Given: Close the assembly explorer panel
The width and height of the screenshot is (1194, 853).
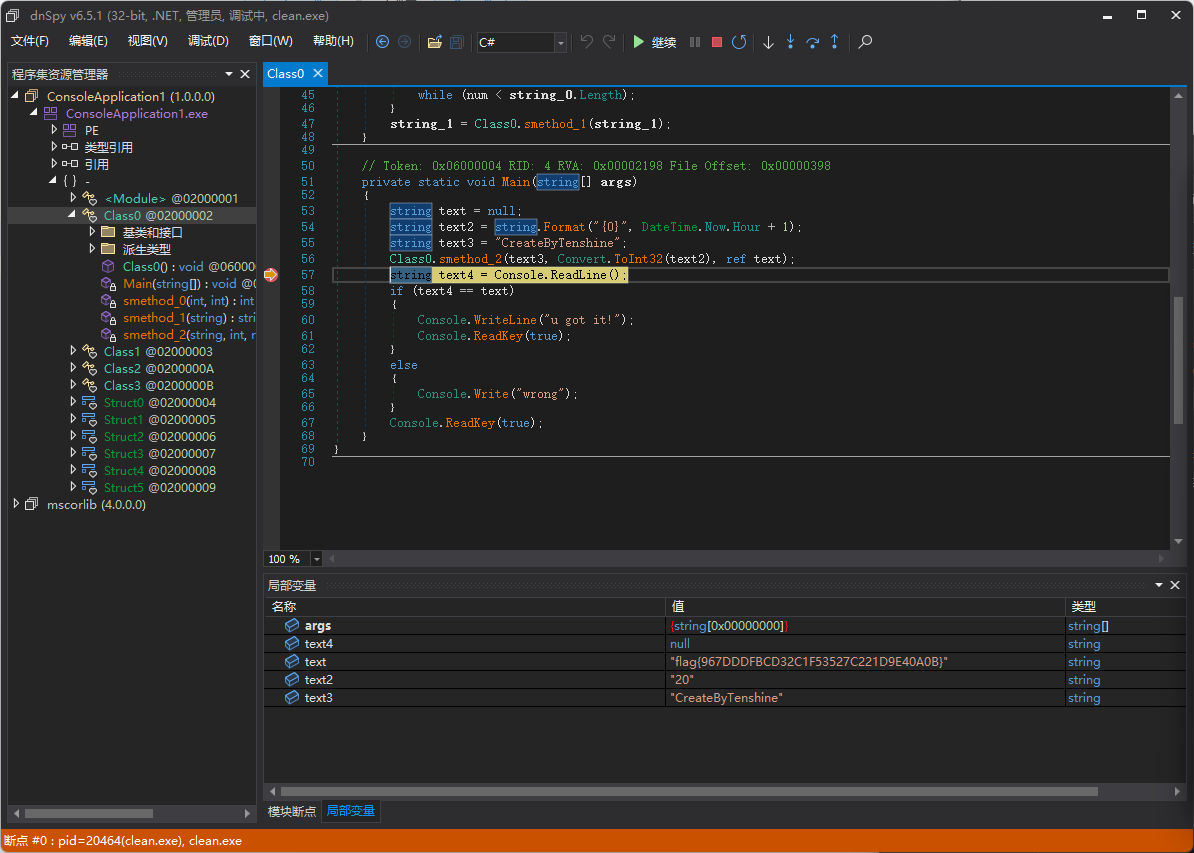Looking at the screenshot, I should pos(245,74).
